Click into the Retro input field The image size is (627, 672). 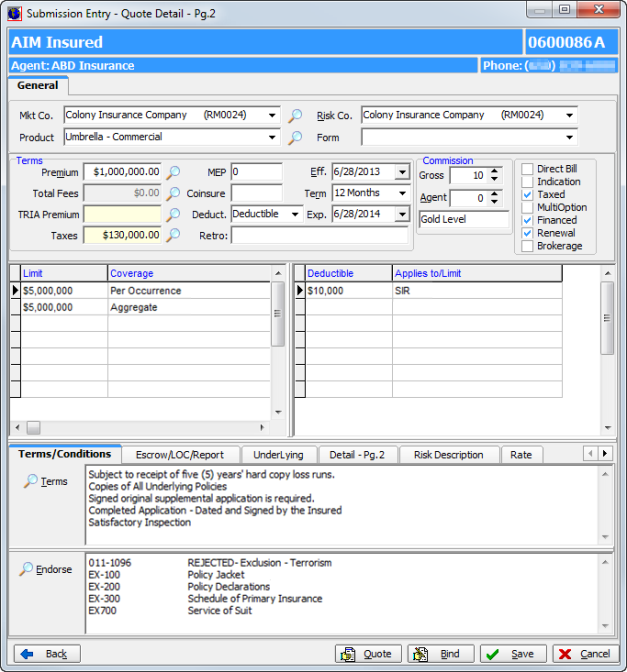(x=320, y=236)
